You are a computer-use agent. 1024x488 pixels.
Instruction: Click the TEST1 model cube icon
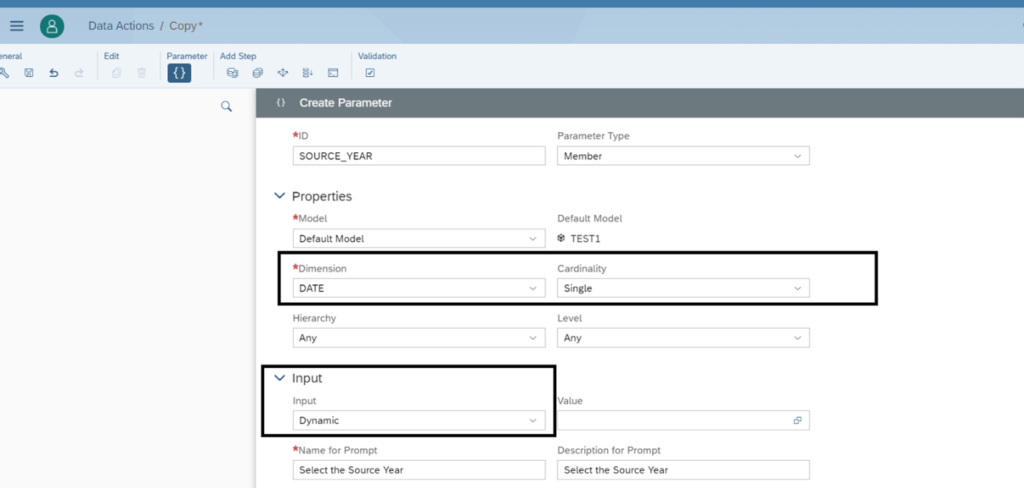[x=561, y=238]
